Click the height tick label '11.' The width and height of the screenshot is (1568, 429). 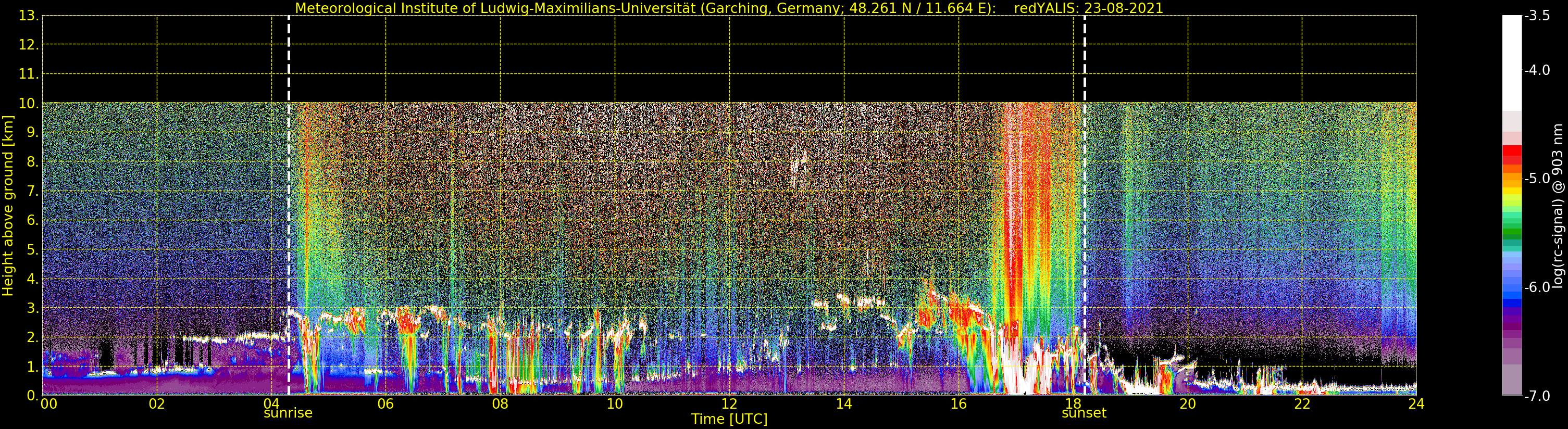(x=29, y=74)
